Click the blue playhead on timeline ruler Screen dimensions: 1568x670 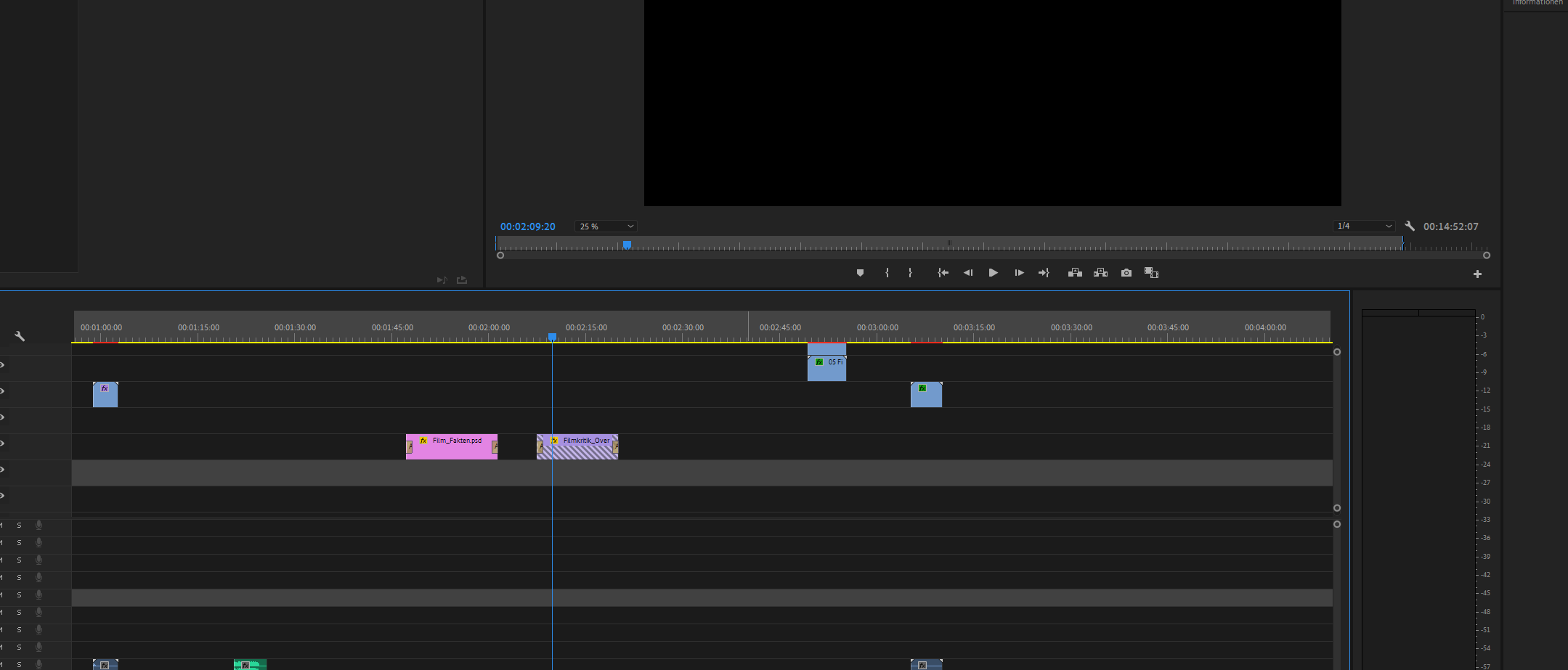[x=552, y=337]
